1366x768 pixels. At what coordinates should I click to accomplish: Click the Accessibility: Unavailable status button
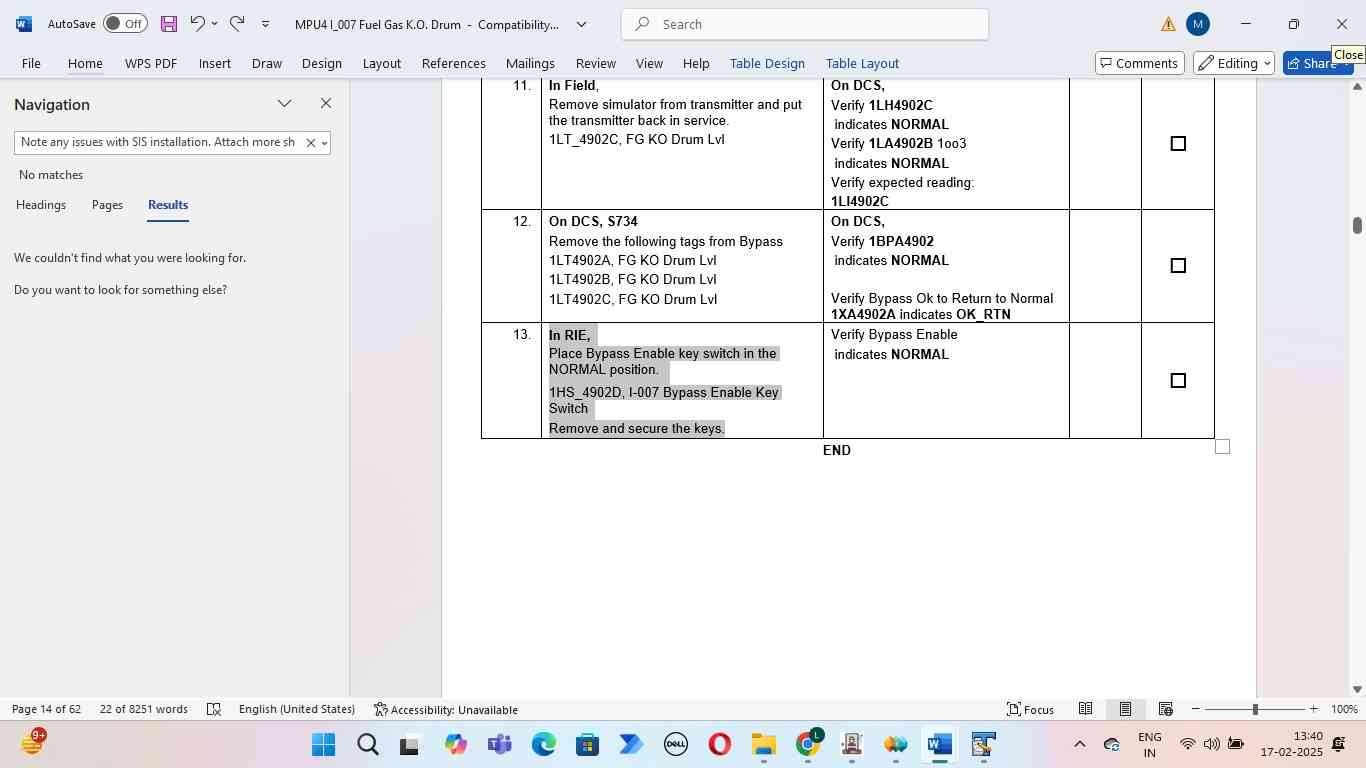[x=446, y=709]
